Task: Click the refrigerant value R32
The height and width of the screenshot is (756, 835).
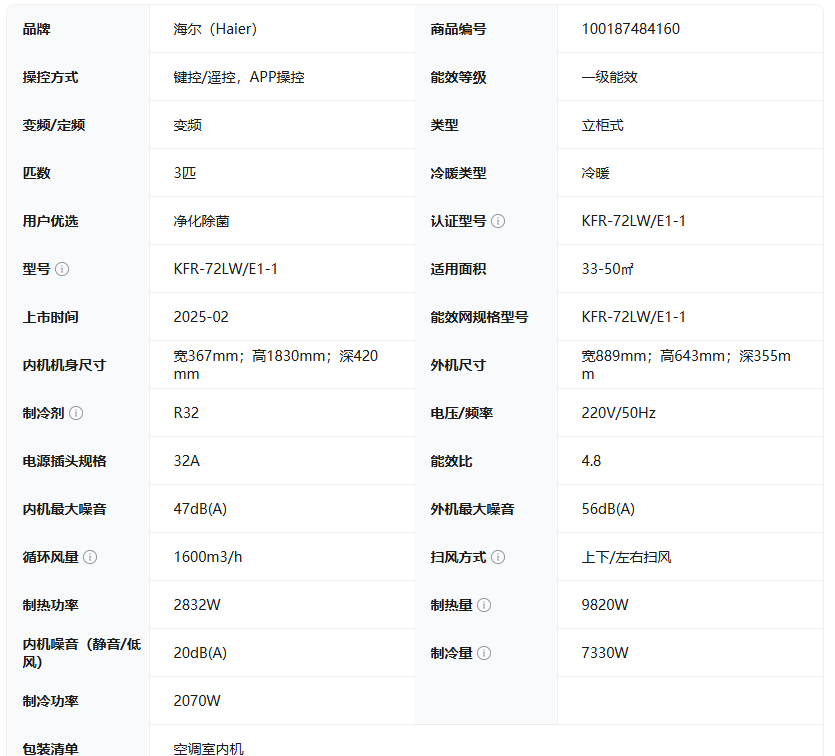Action: pos(186,413)
